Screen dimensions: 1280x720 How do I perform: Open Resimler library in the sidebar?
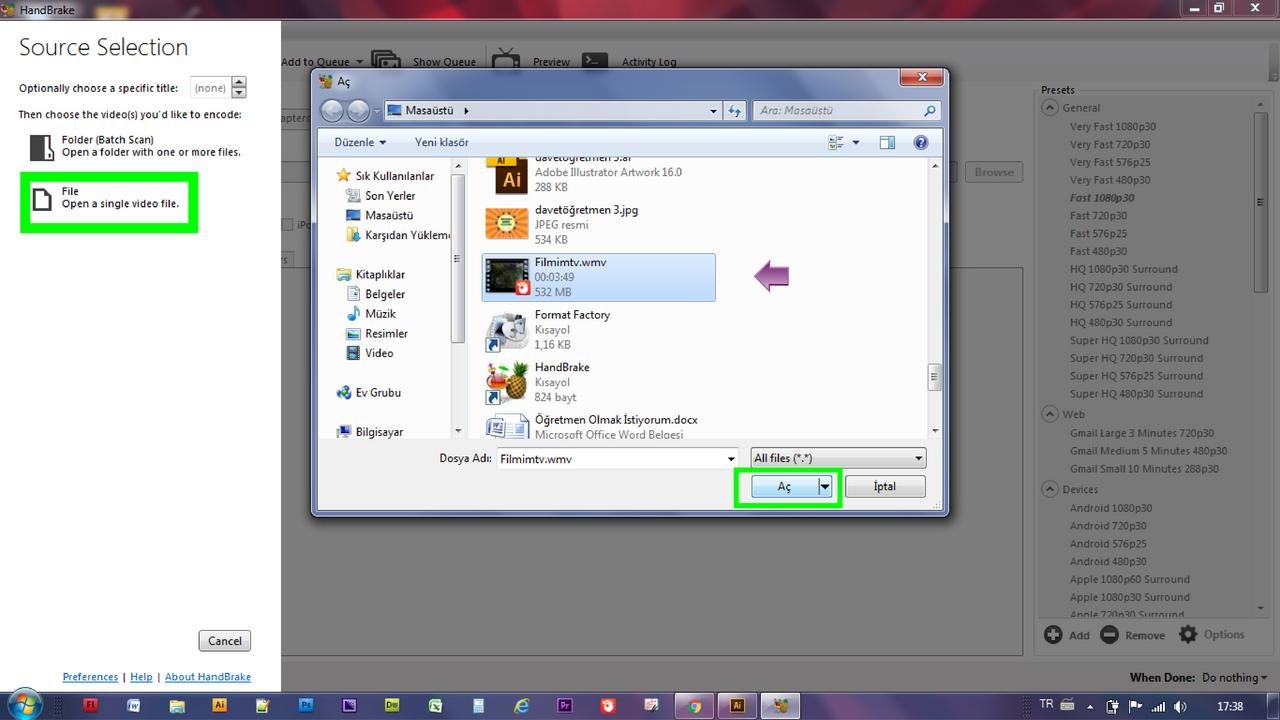click(x=376, y=333)
